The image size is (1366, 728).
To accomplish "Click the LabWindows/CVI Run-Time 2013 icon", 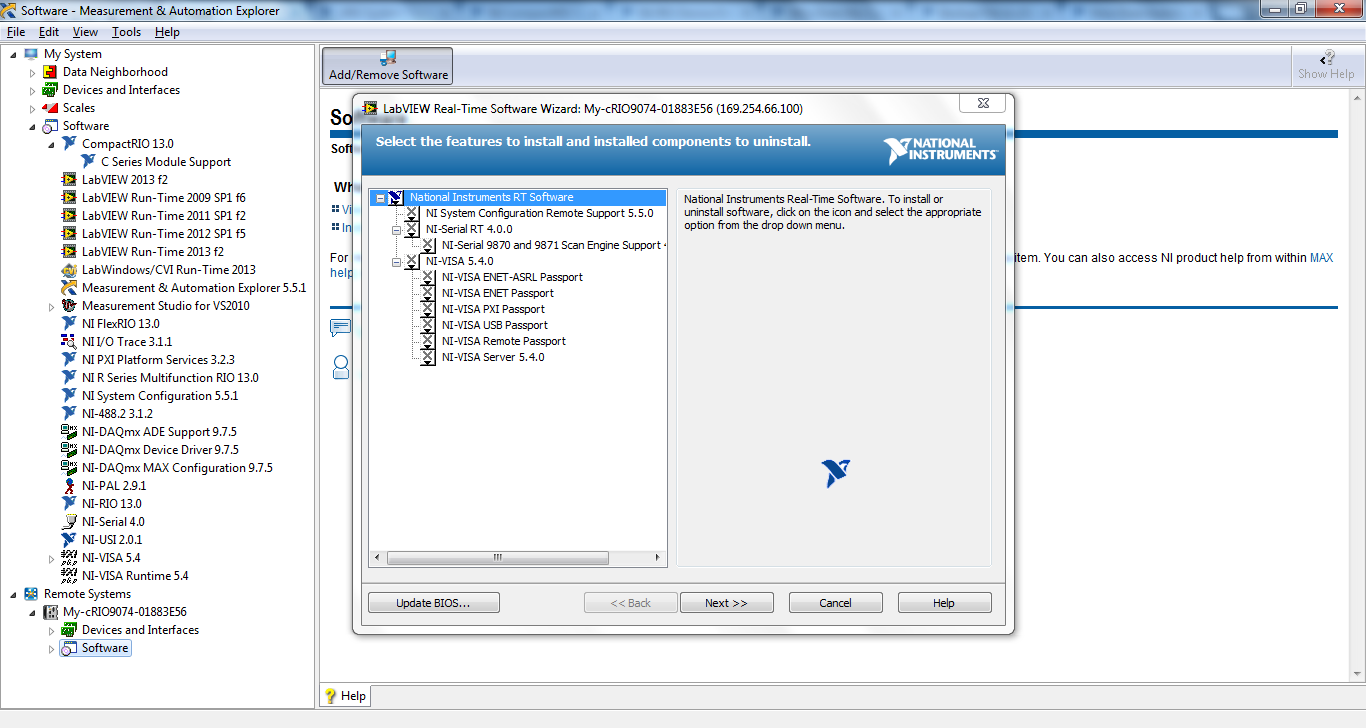I will pyautogui.click(x=69, y=270).
